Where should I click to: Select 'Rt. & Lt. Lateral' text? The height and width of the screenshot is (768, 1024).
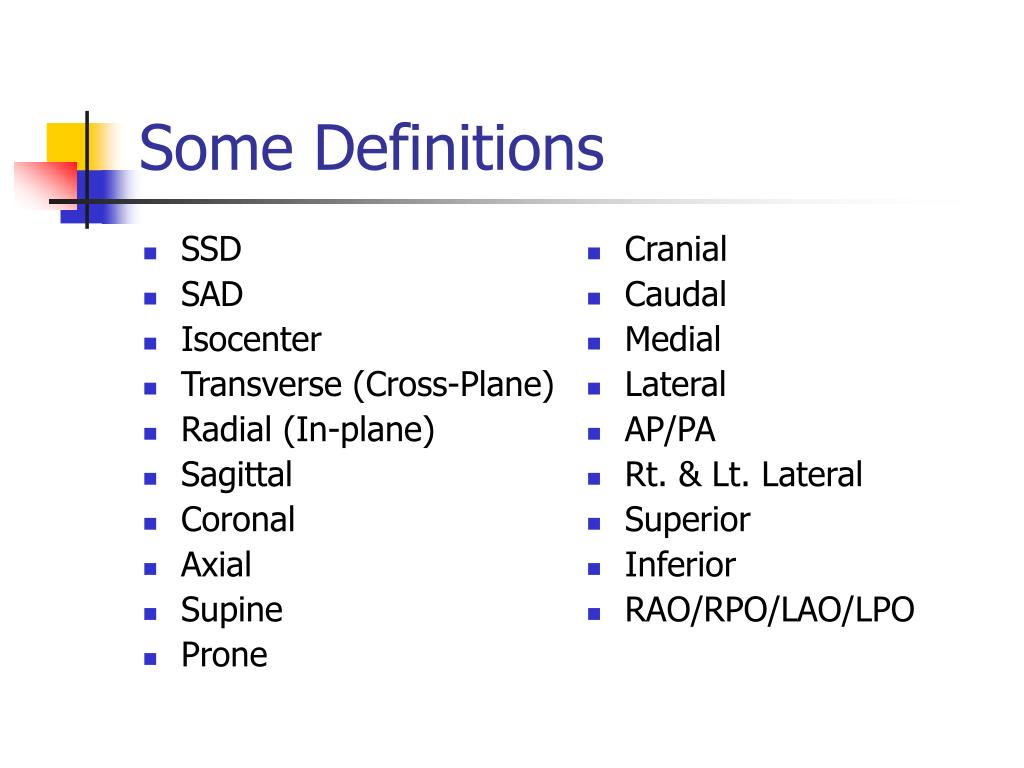[x=743, y=475]
